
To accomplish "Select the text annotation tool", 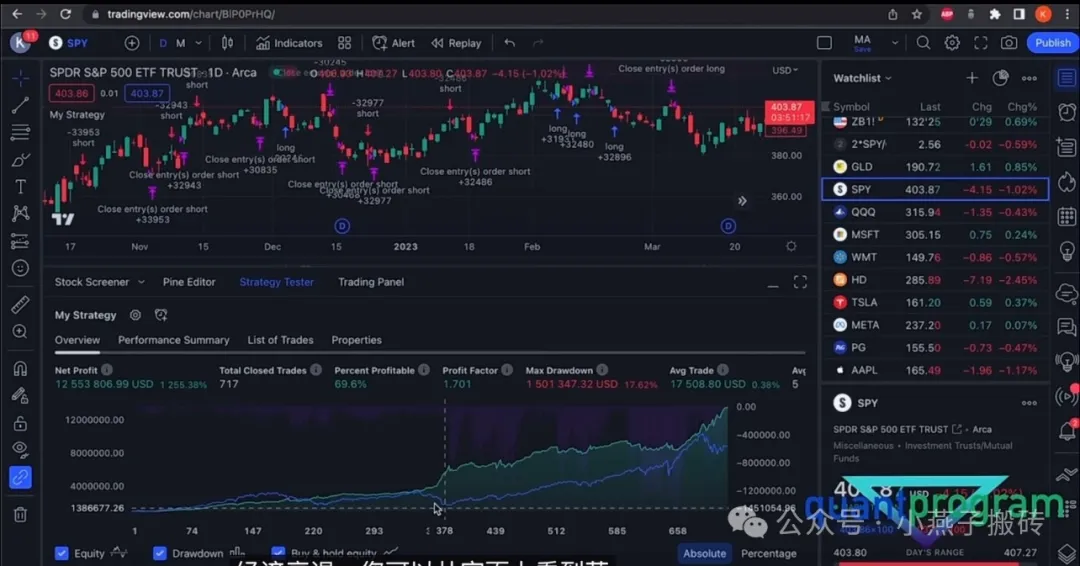I will tap(20, 187).
